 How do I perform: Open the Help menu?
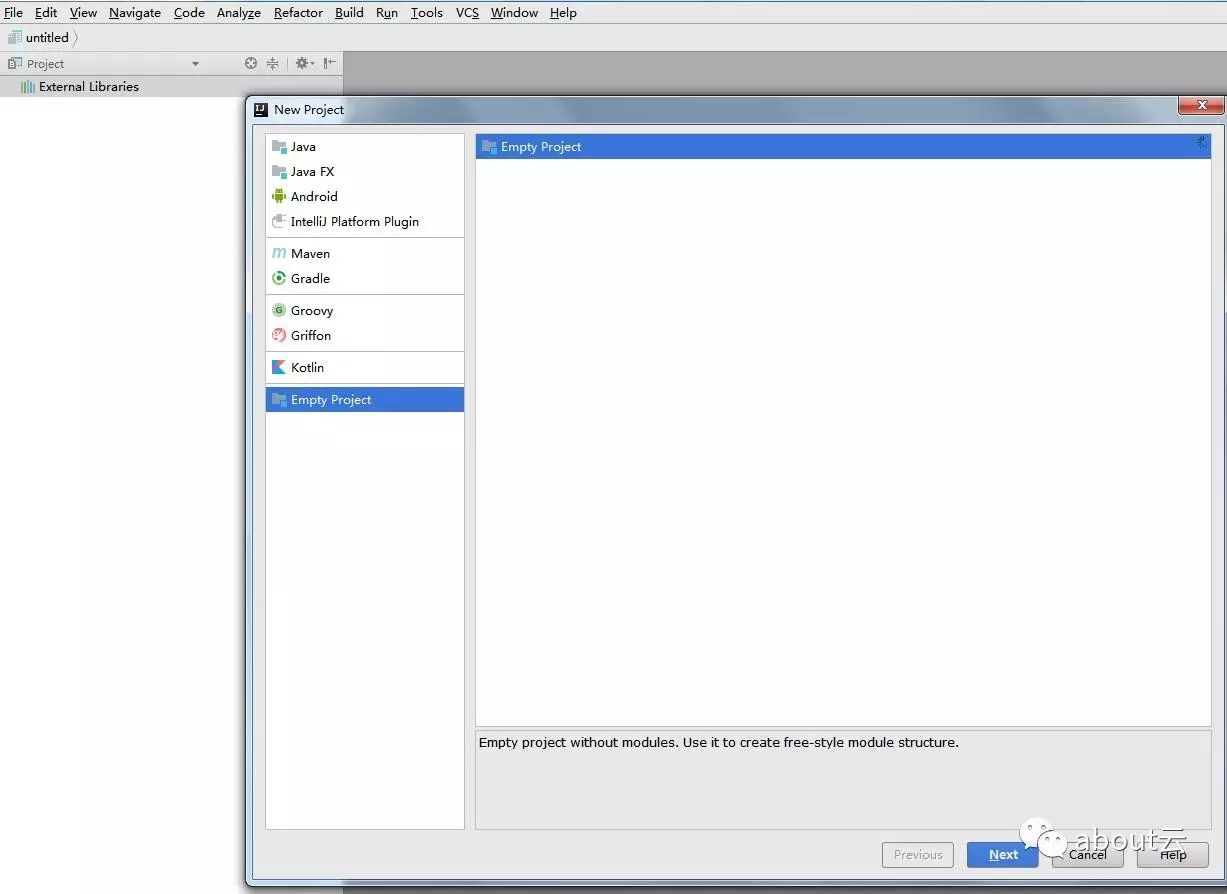(563, 13)
